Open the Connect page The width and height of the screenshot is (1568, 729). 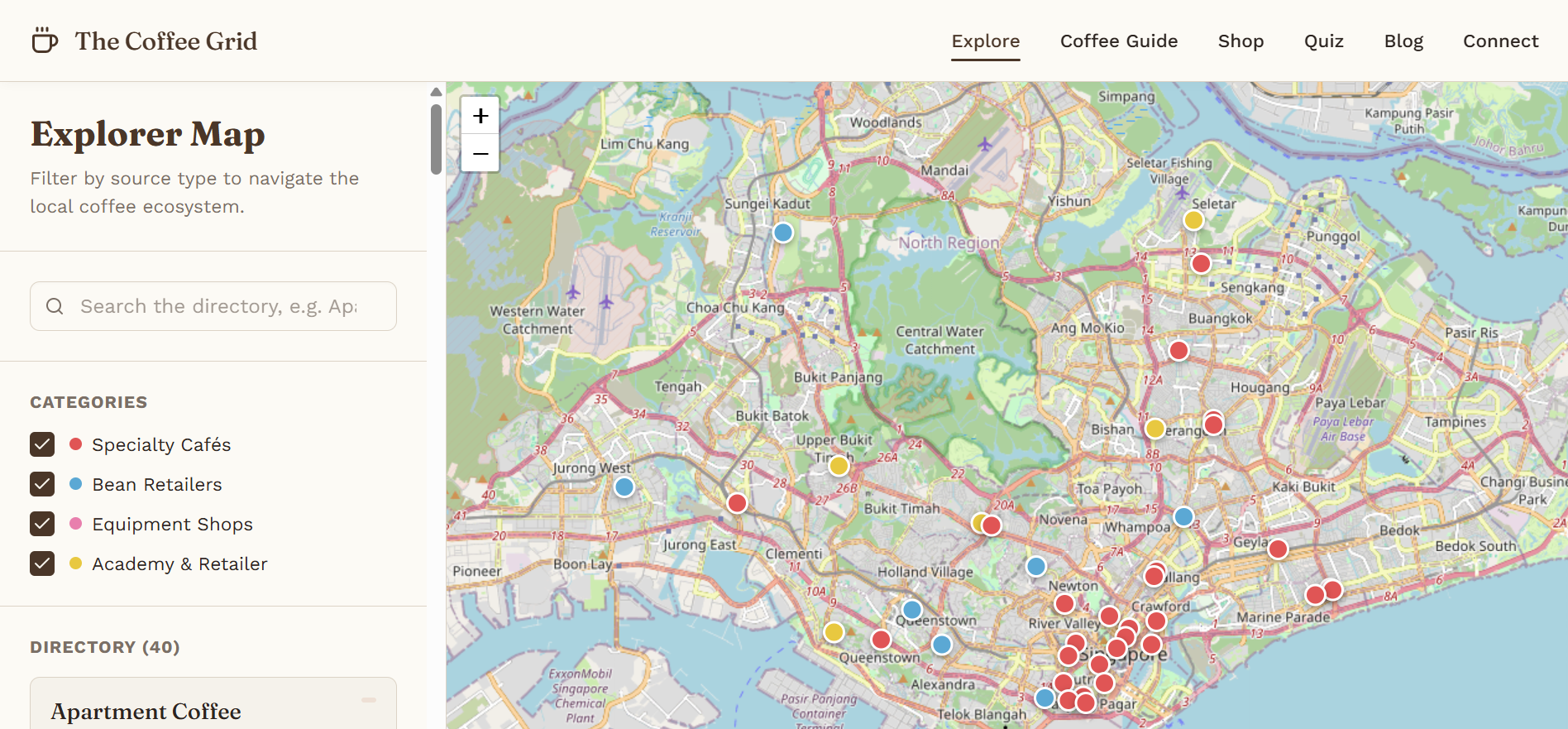click(x=1500, y=41)
